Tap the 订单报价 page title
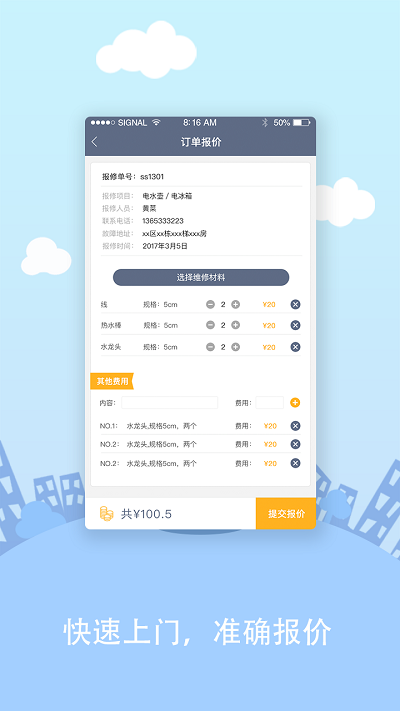This screenshot has height=711, width=400. pyautogui.click(x=201, y=142)
